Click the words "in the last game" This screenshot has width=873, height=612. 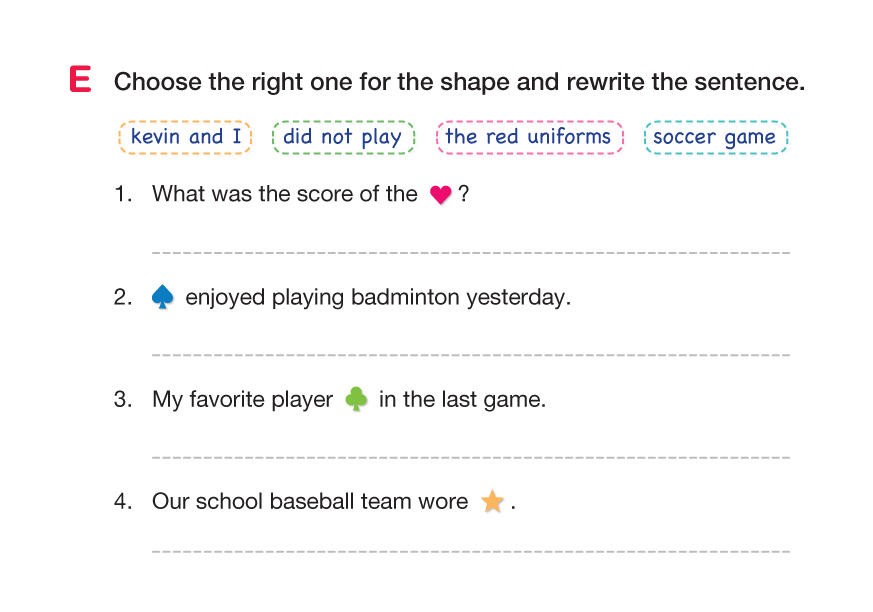462,400
